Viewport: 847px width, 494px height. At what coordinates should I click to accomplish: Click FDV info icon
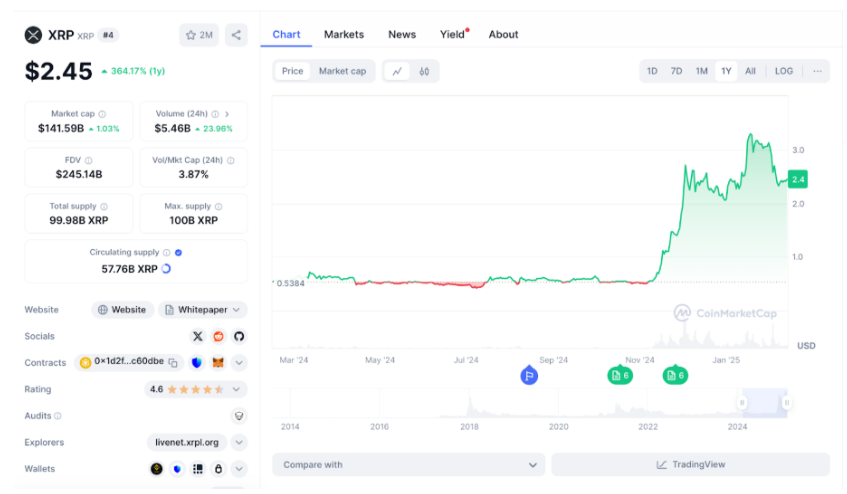click(x=89, y=160)
